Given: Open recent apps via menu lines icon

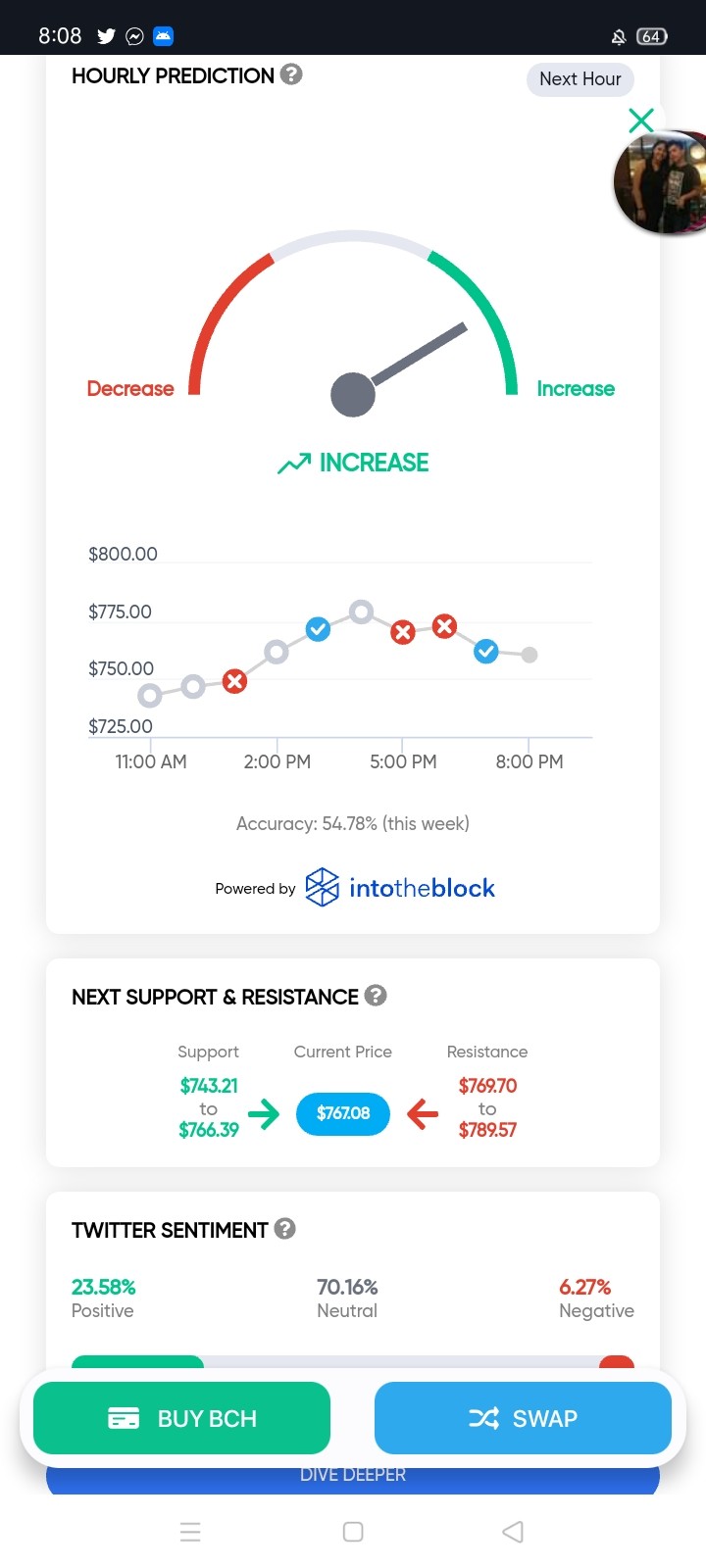Looking at the screenshot, I should coord(190,1532).
